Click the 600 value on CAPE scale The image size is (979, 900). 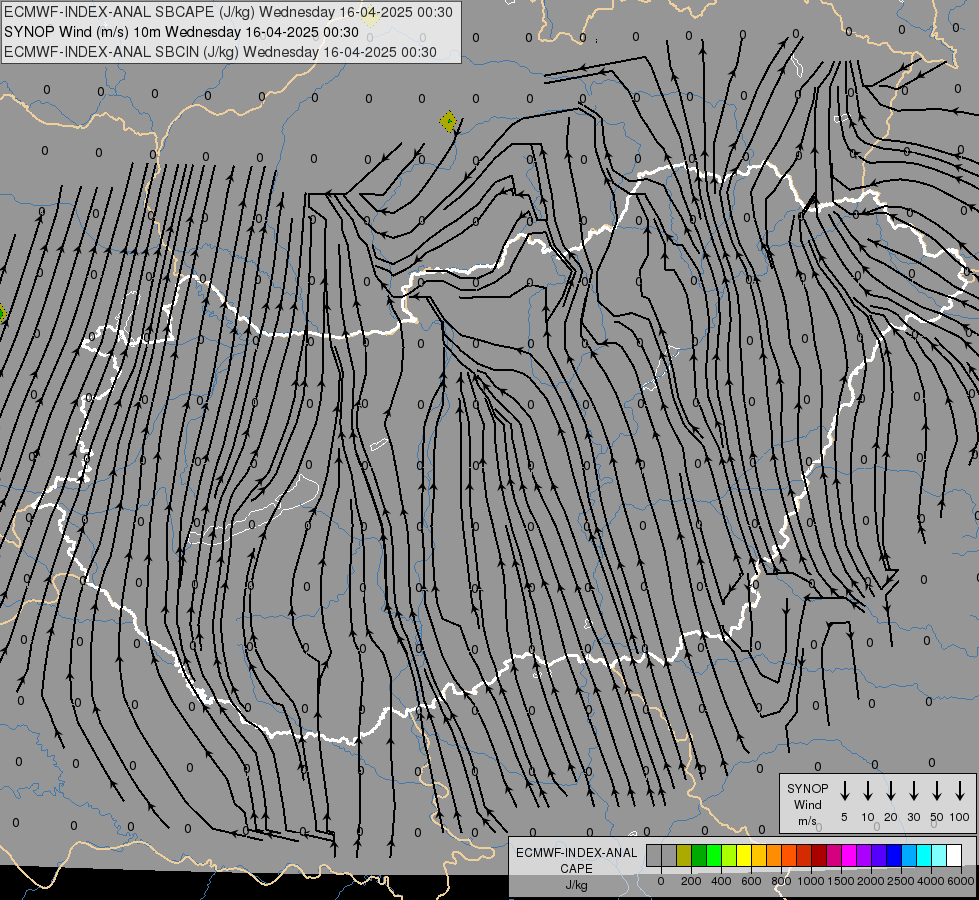(x=751, y=881)
